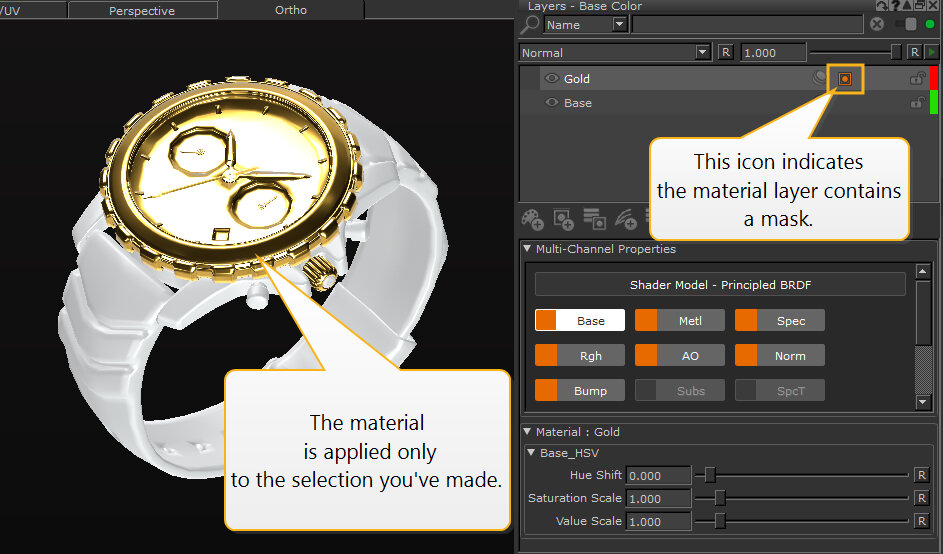The image size is (943, 554).
Task: Unlock the Gold layer padlock
Action: click(x=915, y=79)
